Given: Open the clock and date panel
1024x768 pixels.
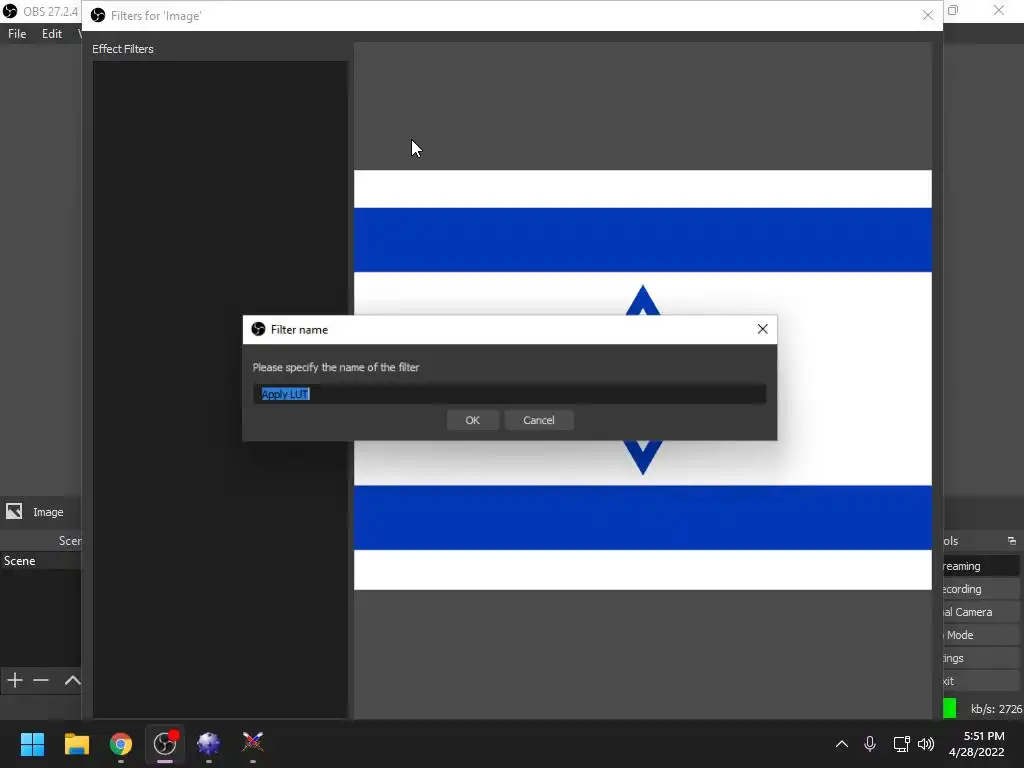Looking at the screenshot, I should click(x=977, y=744).
